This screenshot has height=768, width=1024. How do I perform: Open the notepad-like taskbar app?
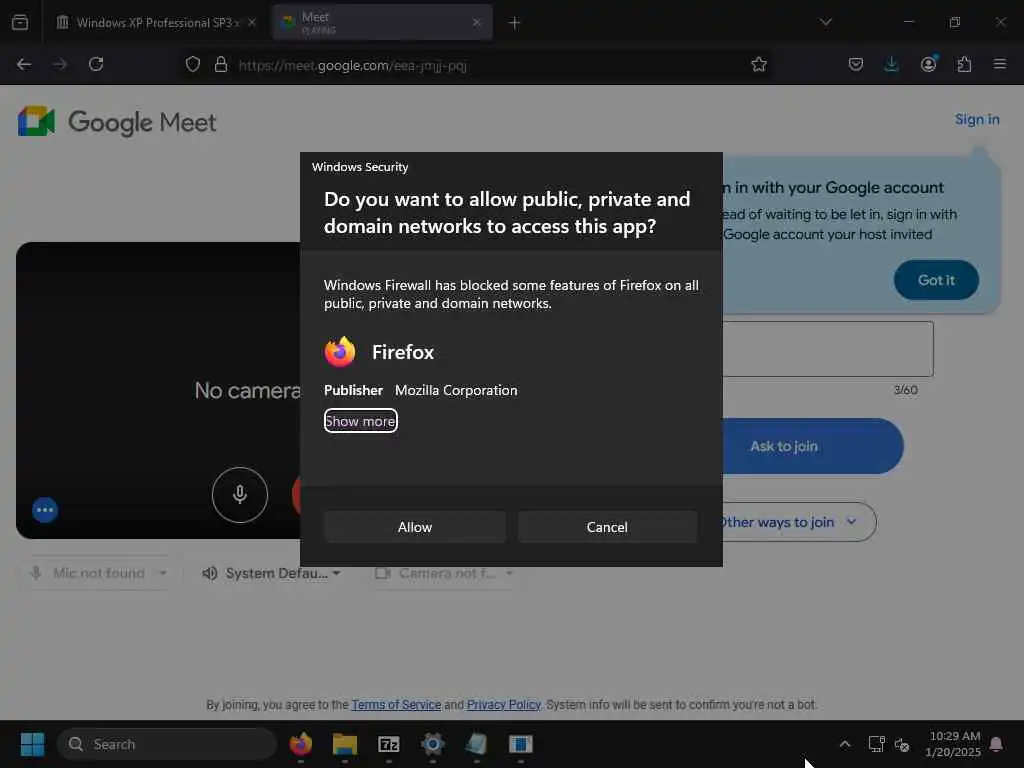tap(477, 744)
